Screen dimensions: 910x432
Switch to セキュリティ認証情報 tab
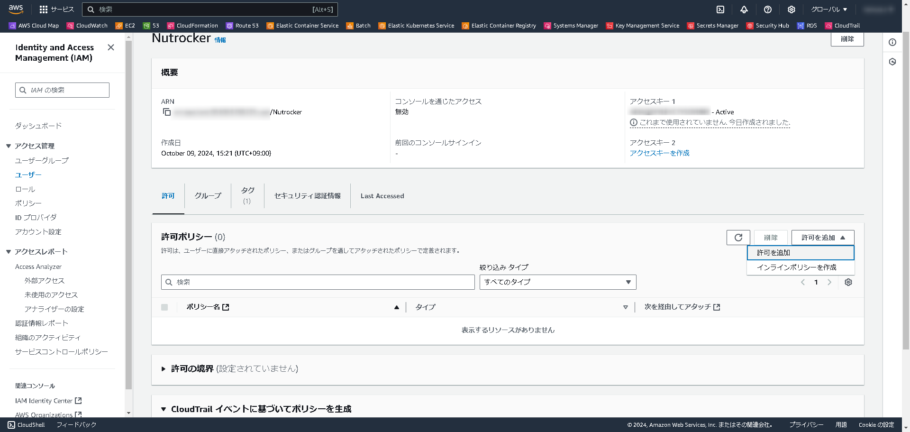[x=308, y=196]
